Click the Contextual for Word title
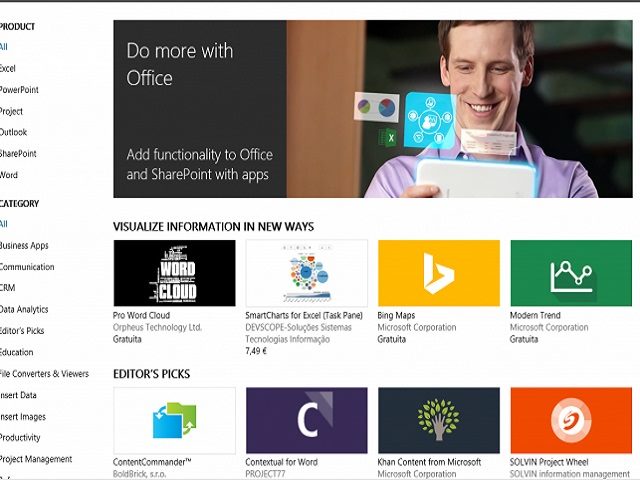640x480 pixels. click(282, 462)
